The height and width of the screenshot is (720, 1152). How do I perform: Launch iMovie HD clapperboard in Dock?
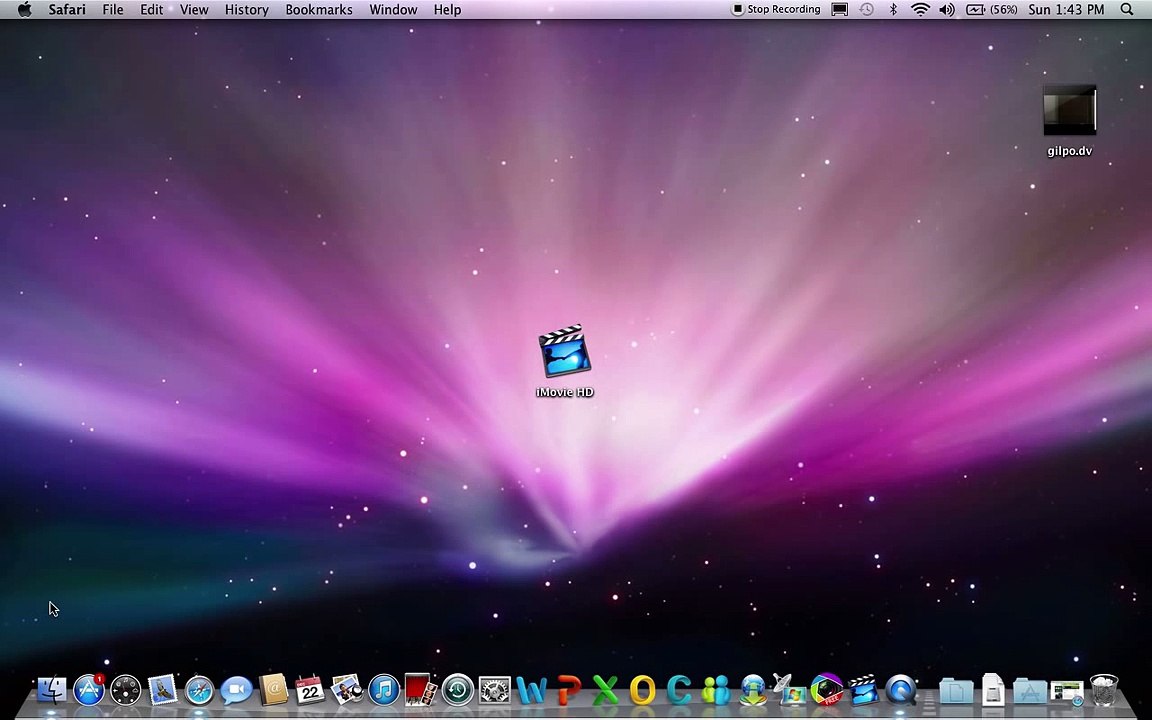coord(863,690)
